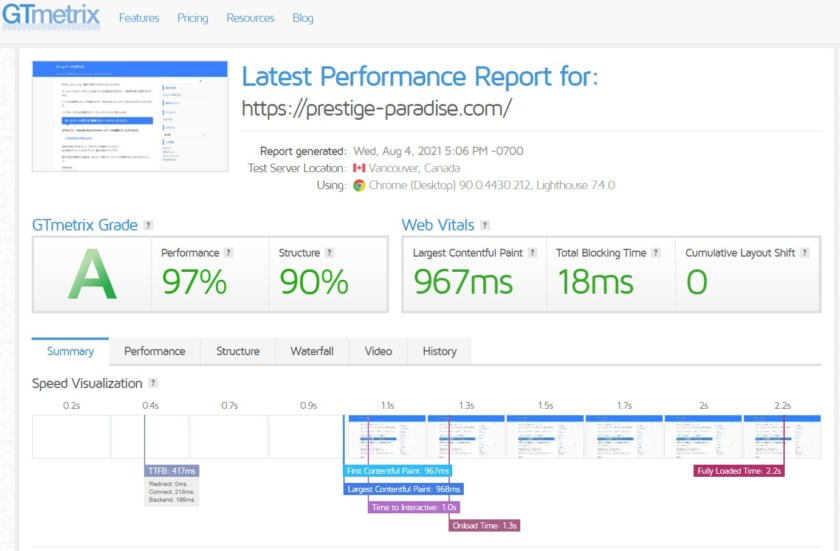
Task: Click the 967ms LCP value
Action: [463, 282]
